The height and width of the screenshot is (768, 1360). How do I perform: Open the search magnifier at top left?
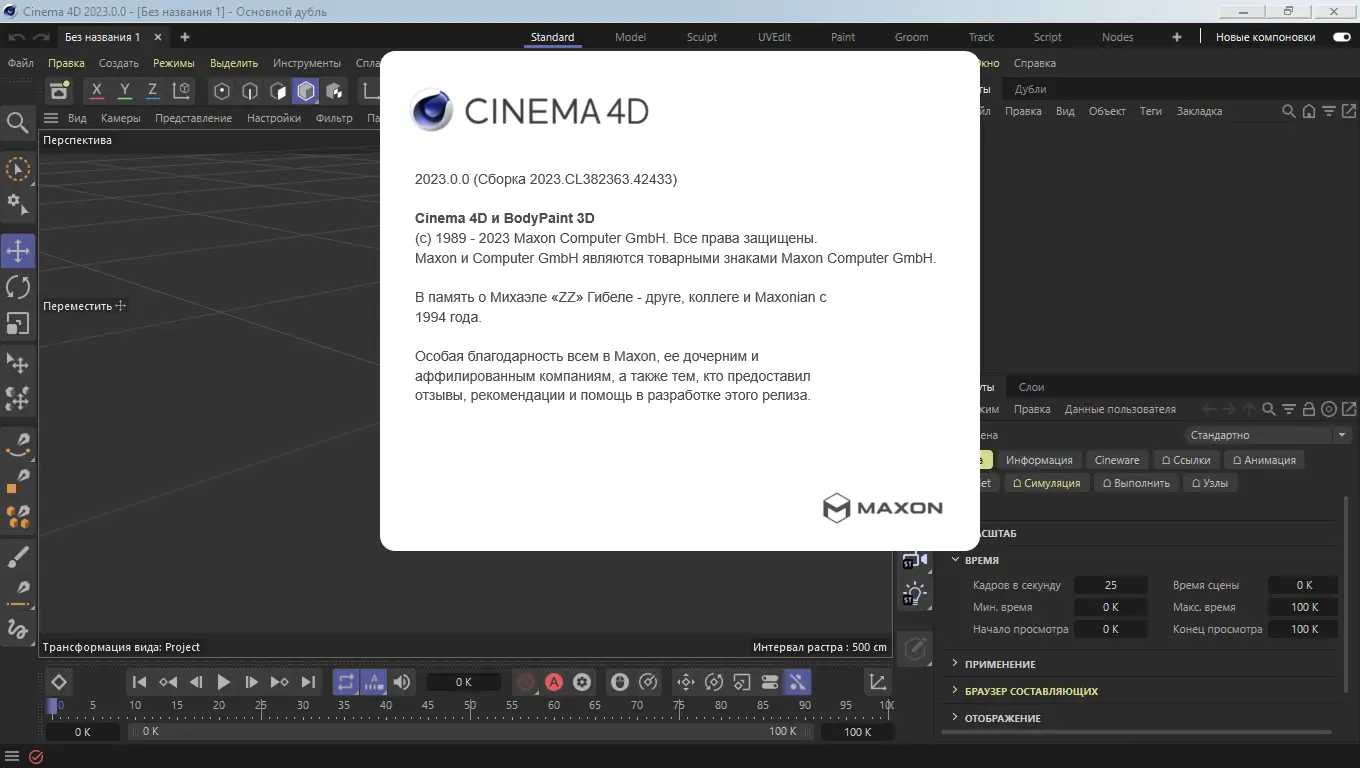tap(18, 122)
